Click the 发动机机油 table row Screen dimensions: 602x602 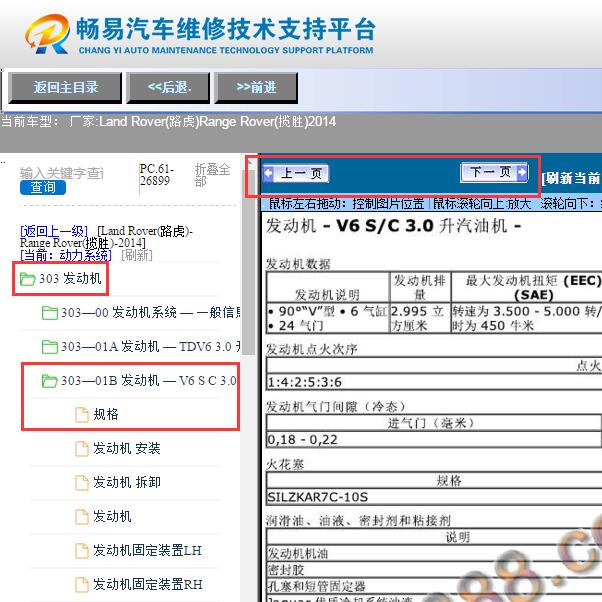[x=434, y=553]
